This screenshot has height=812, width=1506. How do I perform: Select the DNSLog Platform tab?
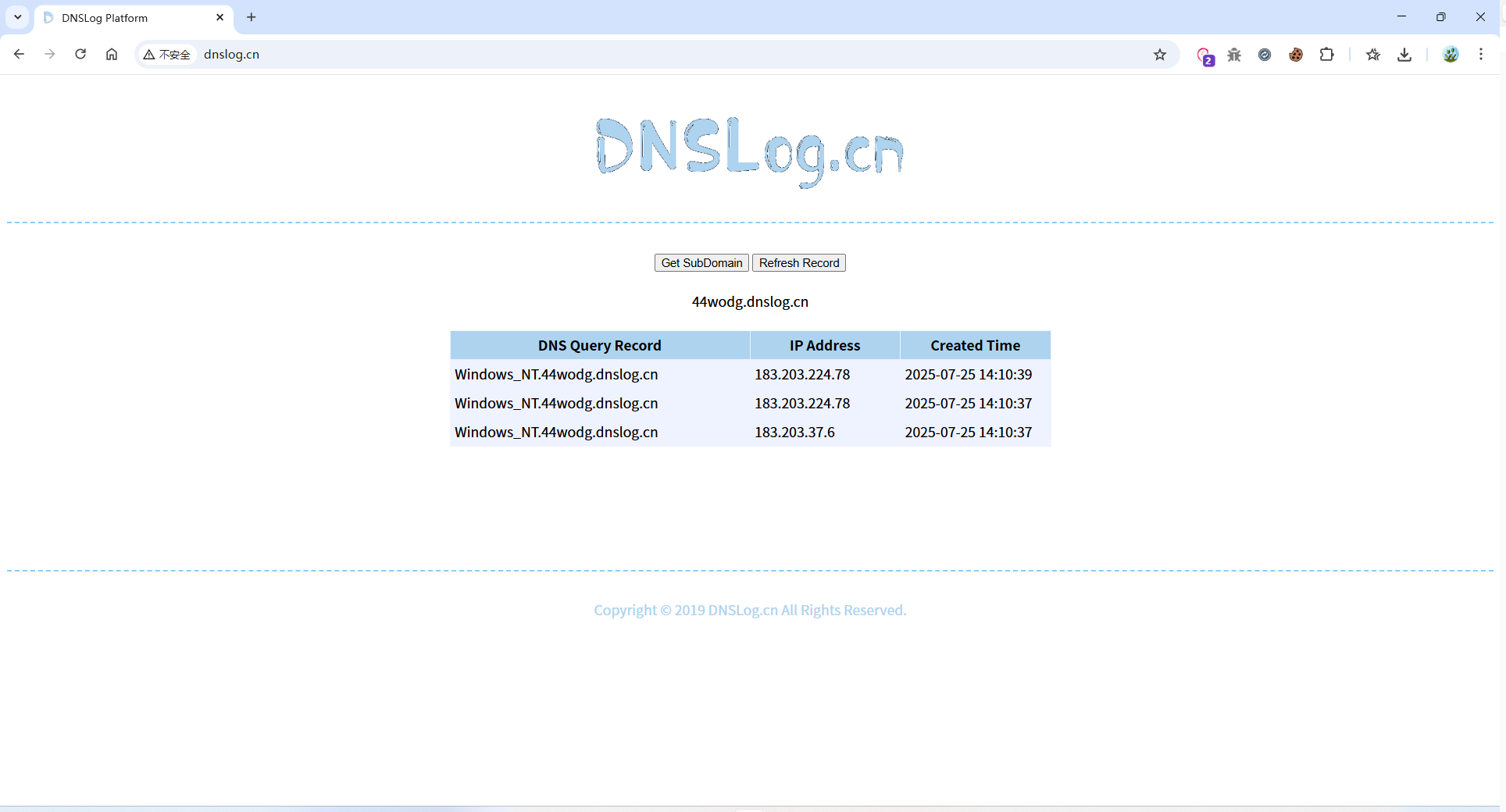pos(134,18)
